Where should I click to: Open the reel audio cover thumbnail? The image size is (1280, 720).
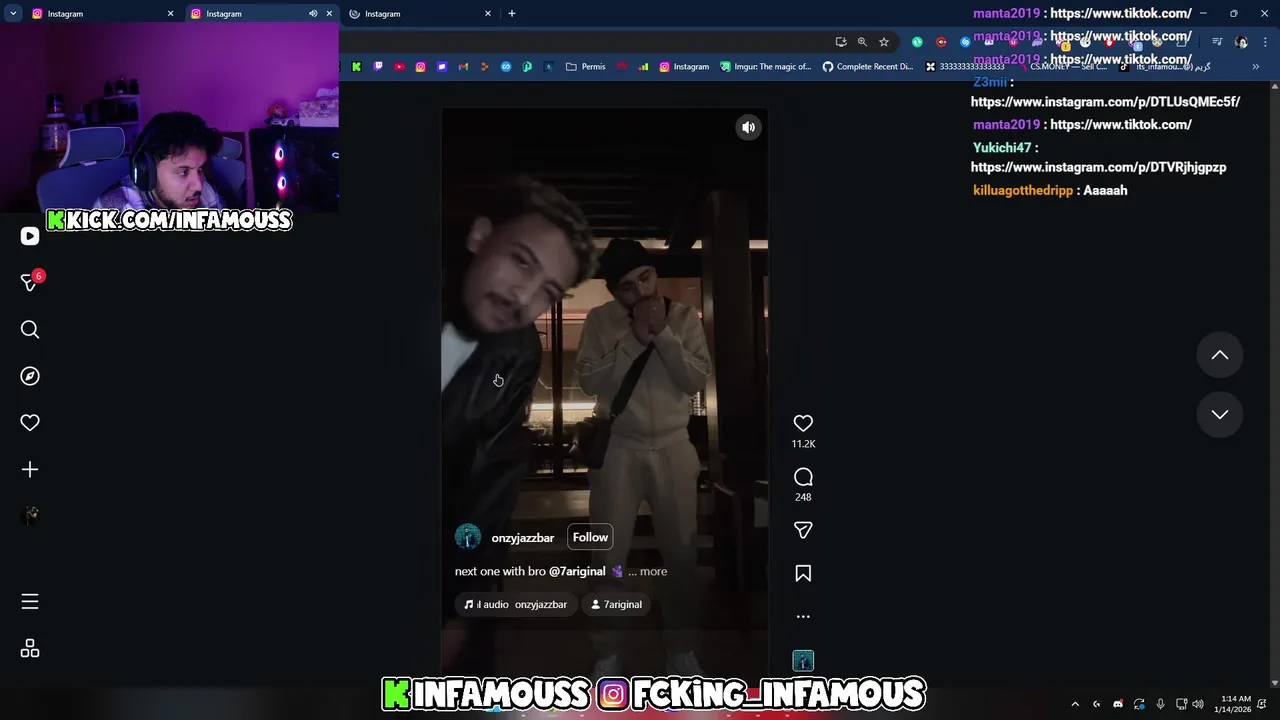tap(803, 660)
